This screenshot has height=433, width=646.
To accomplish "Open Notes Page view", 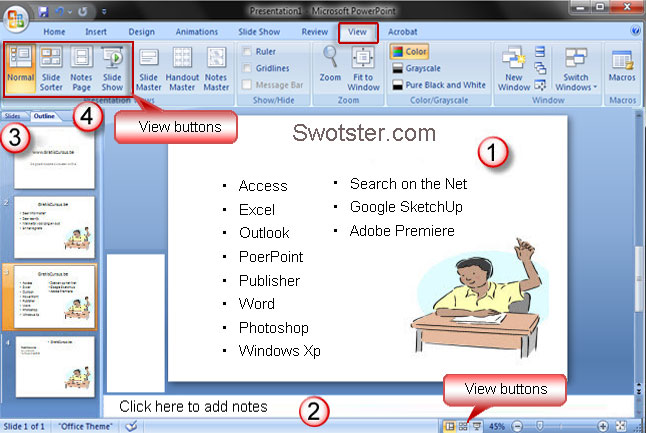I will 81,68.
